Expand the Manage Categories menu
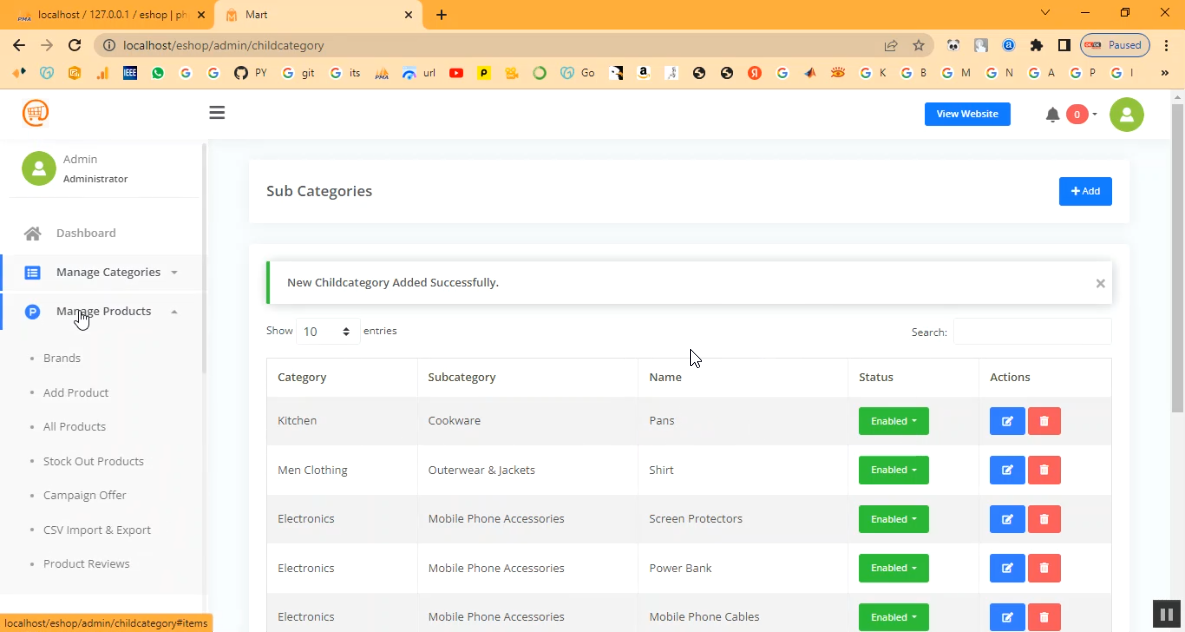The image size is (1185, 632). click(x=108, y=272)
